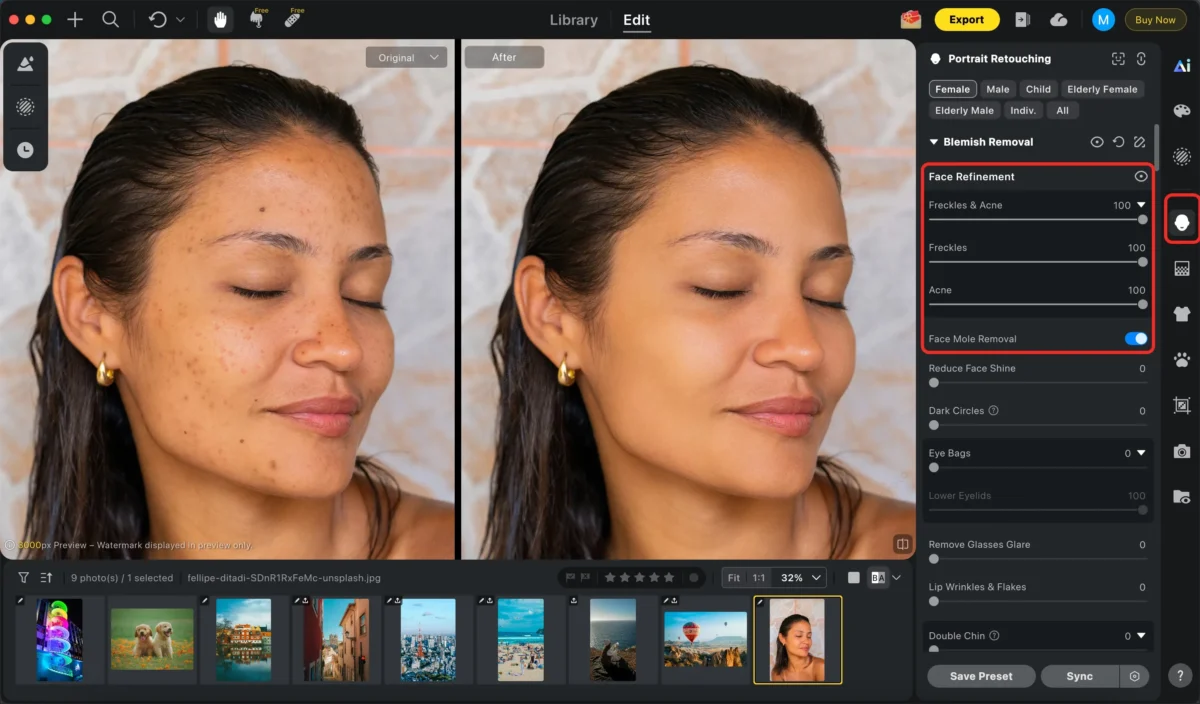This screenshot has width=1200, height=704.
Task: Open the AI enhance panel in the sidebar
Action: (1181, 65)
